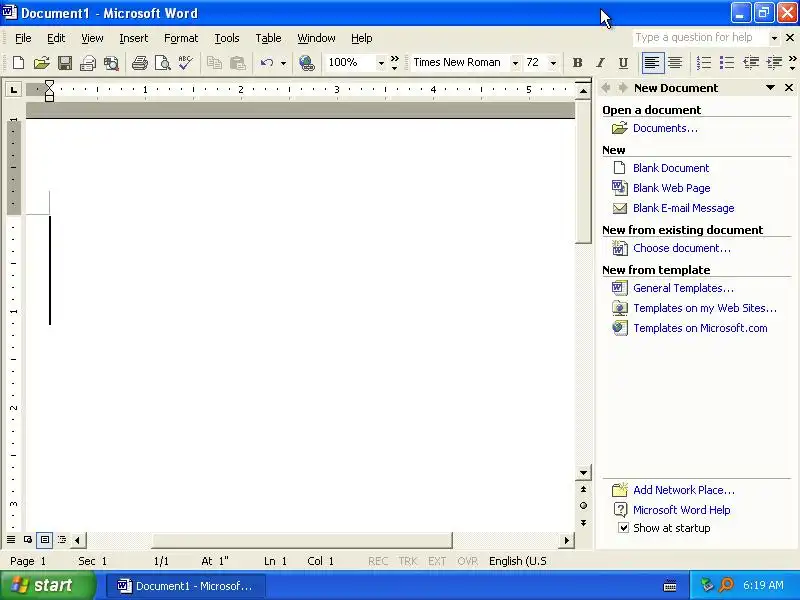Screen dimensions: 800x600
Task: Open the Tools menu
Action: pyautogui.click(x=227, y=38)
